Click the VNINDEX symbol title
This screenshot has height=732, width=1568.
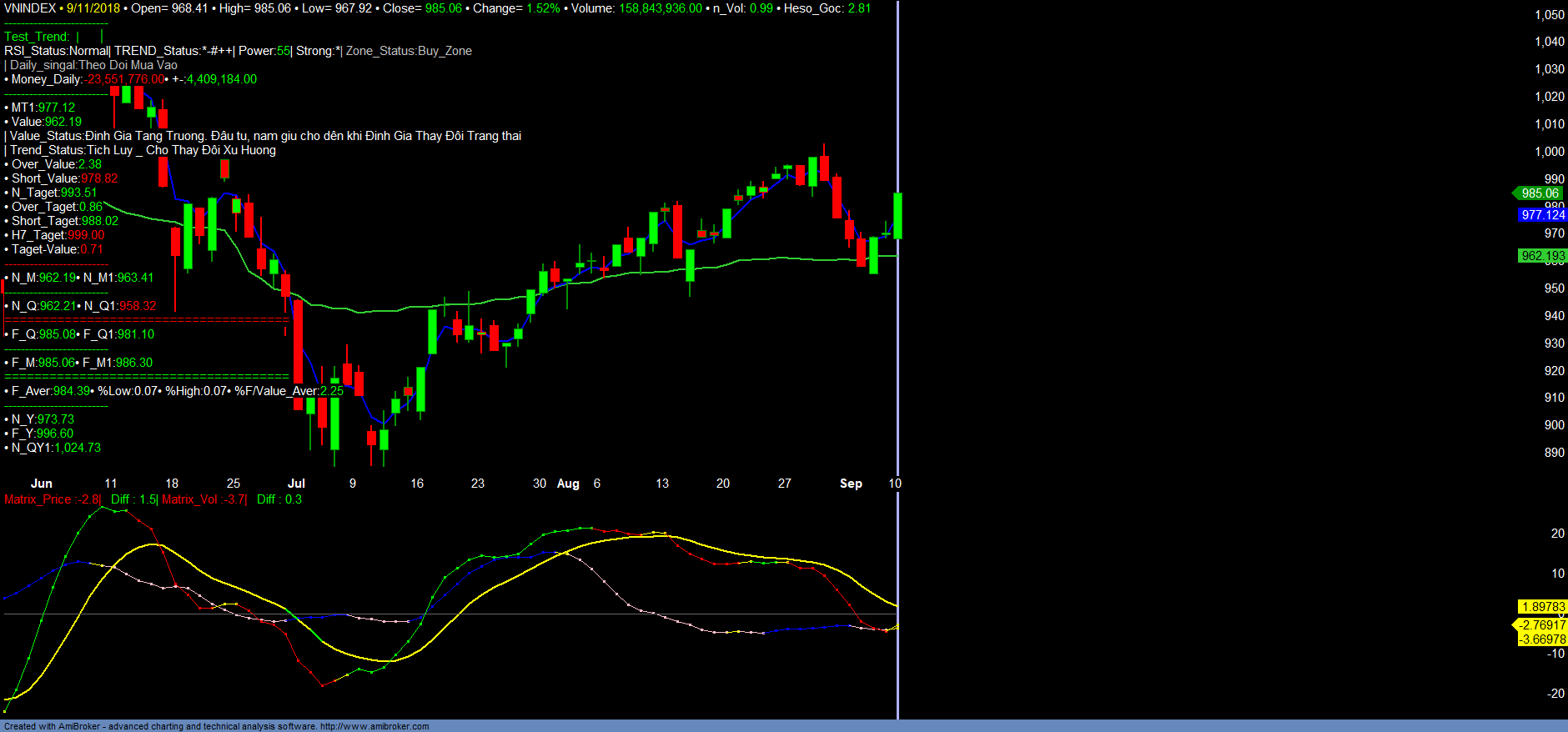pyautogui.click(x=30, y=8)
